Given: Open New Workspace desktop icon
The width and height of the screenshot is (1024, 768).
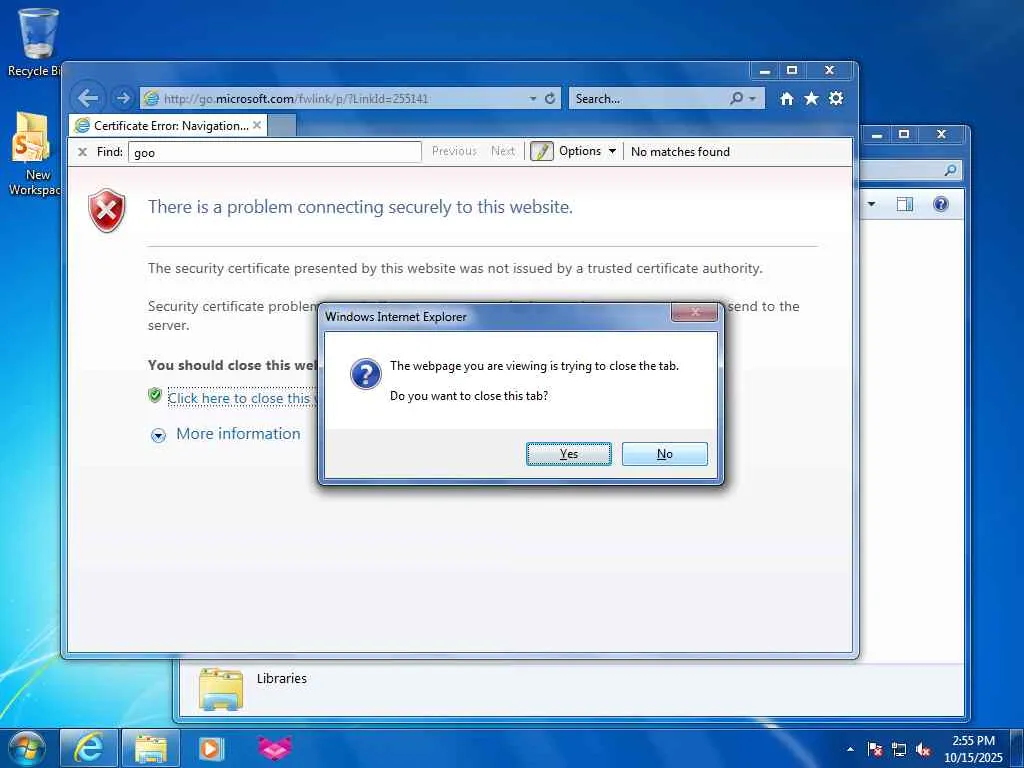Looking at the screenshot, I should tap(33, 153).
